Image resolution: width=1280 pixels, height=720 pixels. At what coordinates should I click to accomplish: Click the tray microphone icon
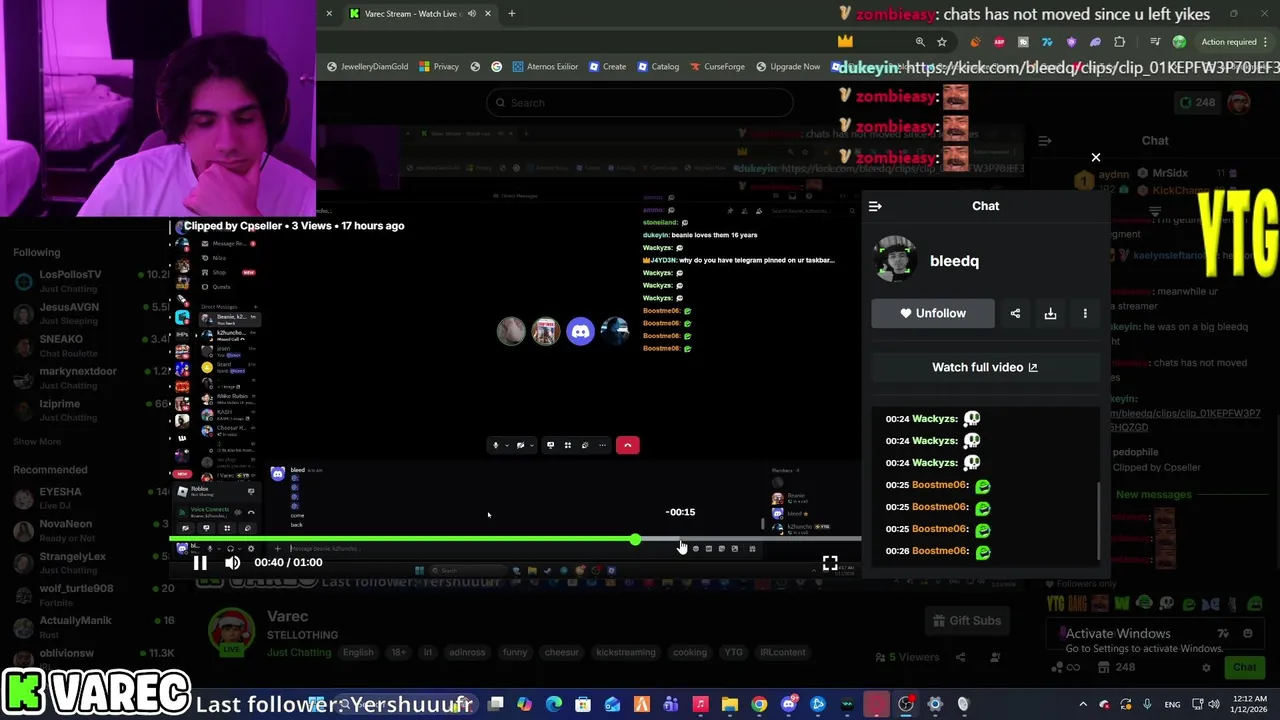1147,705
